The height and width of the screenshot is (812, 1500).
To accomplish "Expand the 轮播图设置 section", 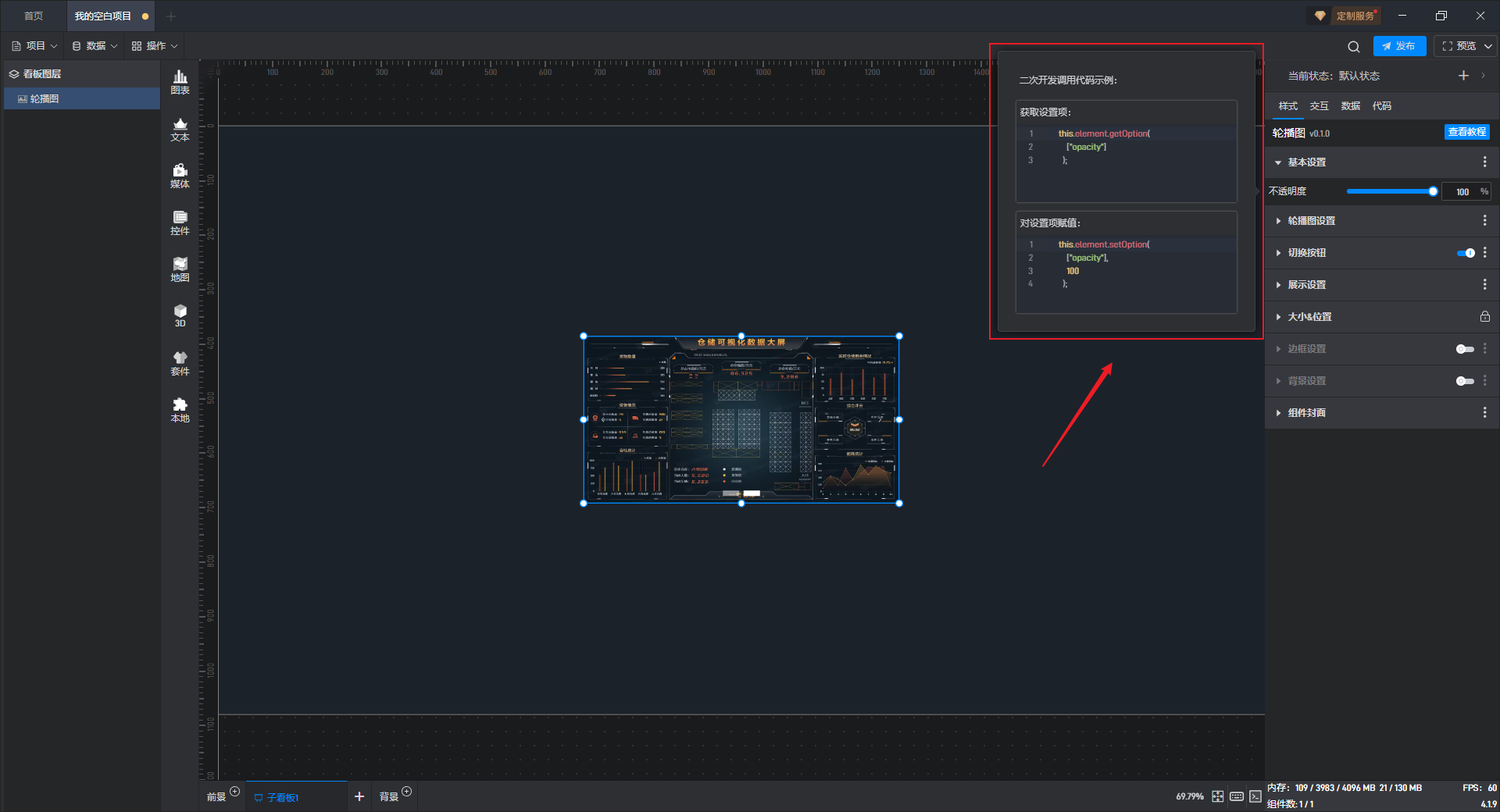I will tap(1311, 221).
